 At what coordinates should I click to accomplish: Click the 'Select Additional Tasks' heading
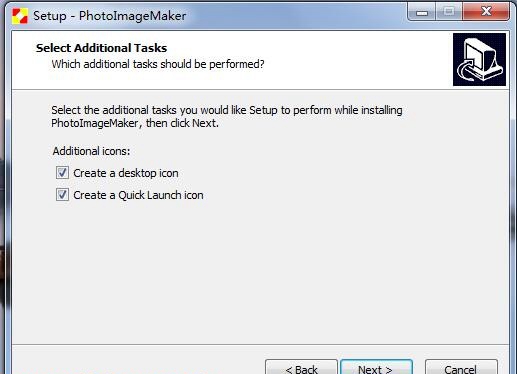pos(101,48)
